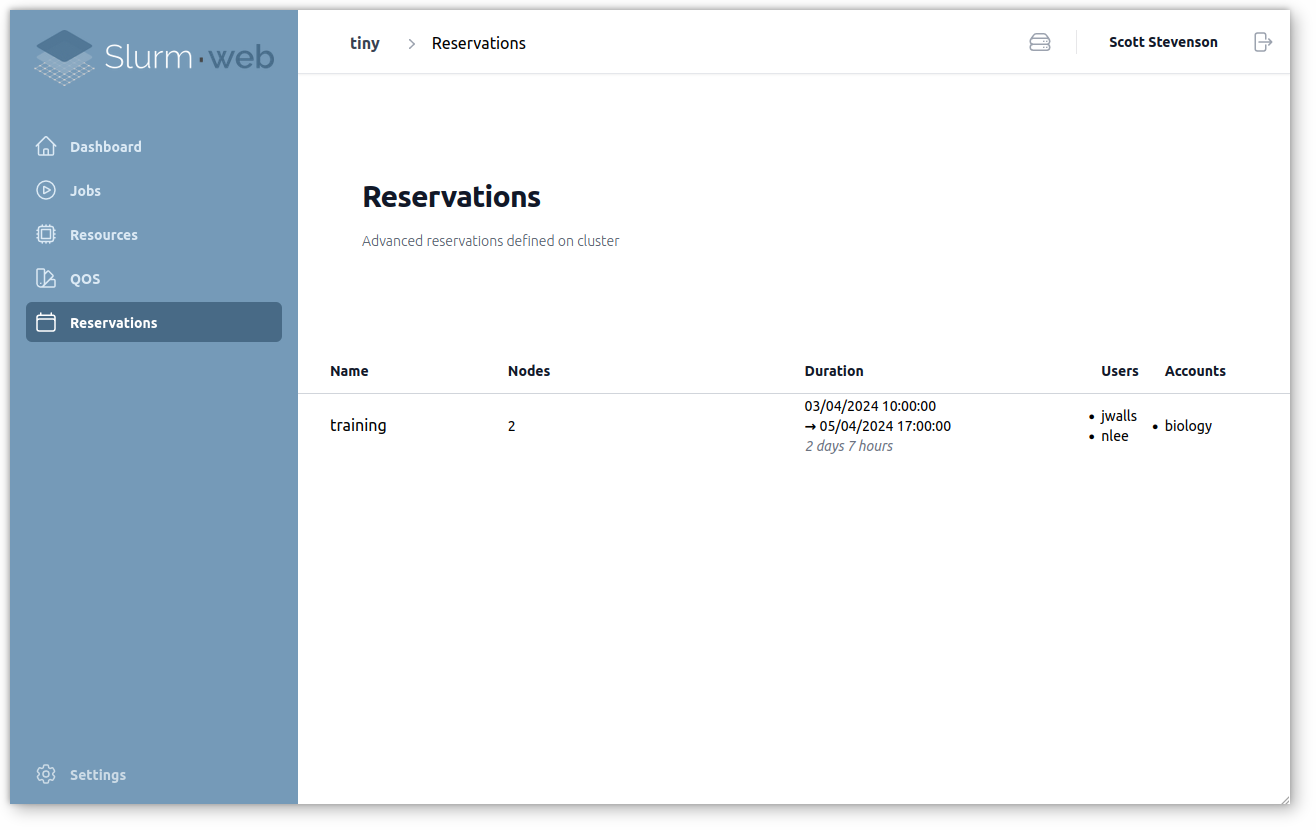Click end time 05/04/2024 17:00:00
This screenshot has width=1316, height=830.
coord(885,426)
